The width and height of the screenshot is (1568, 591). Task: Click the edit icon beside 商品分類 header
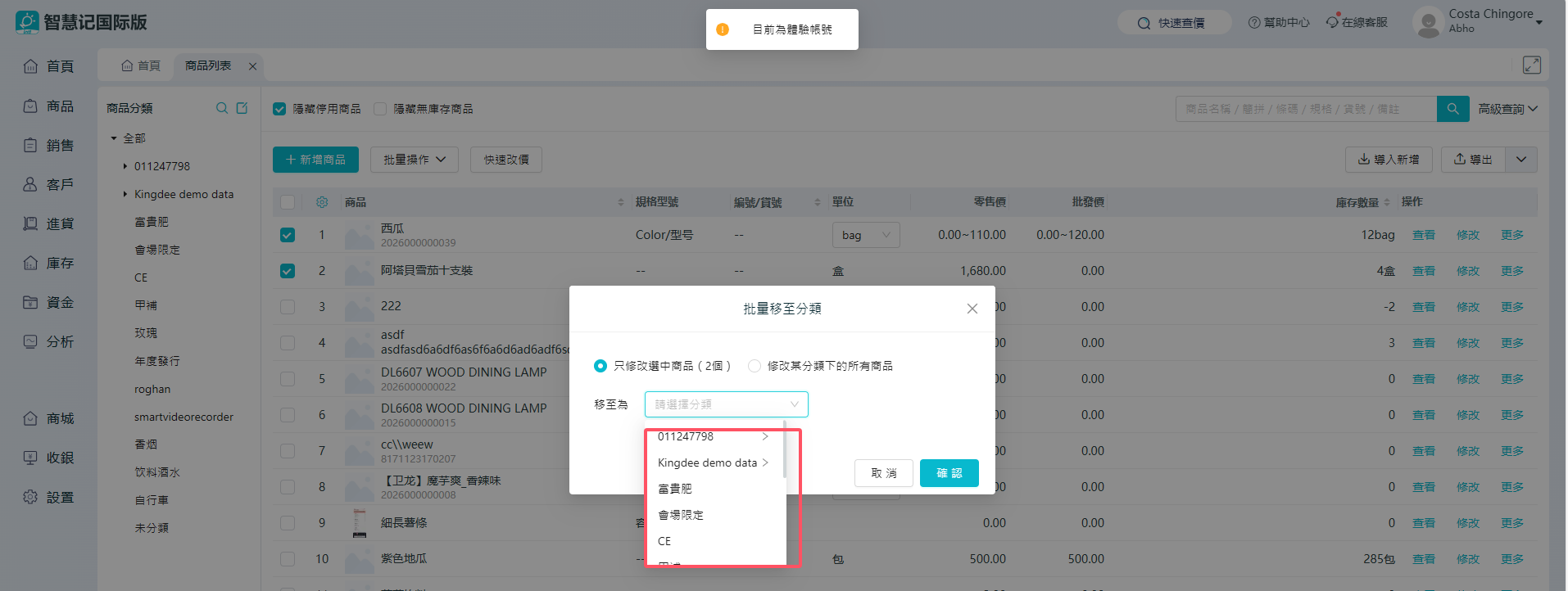coord(242,108)
